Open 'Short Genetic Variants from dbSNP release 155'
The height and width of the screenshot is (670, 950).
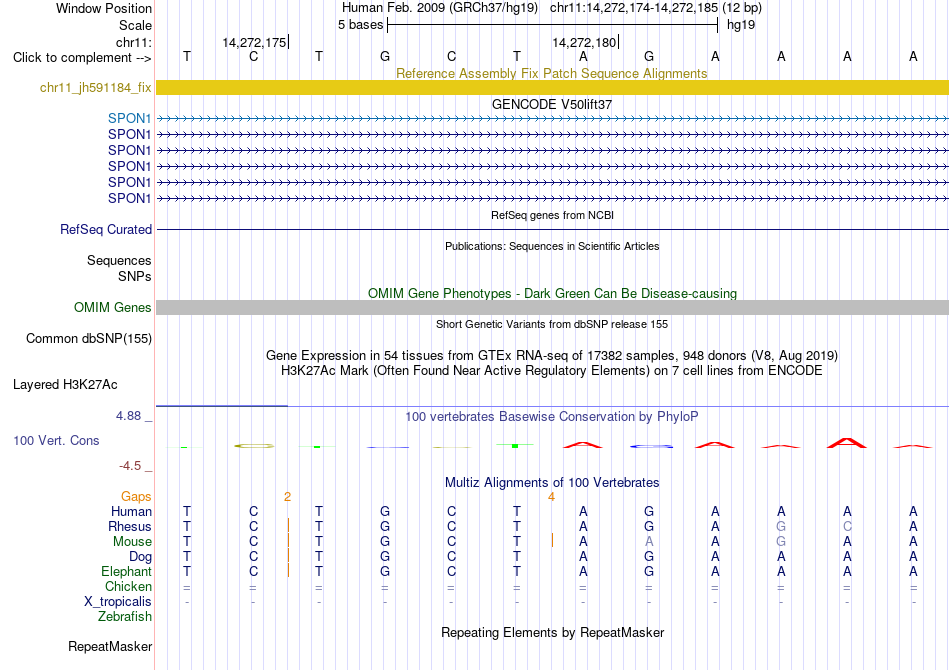point(552,324)
